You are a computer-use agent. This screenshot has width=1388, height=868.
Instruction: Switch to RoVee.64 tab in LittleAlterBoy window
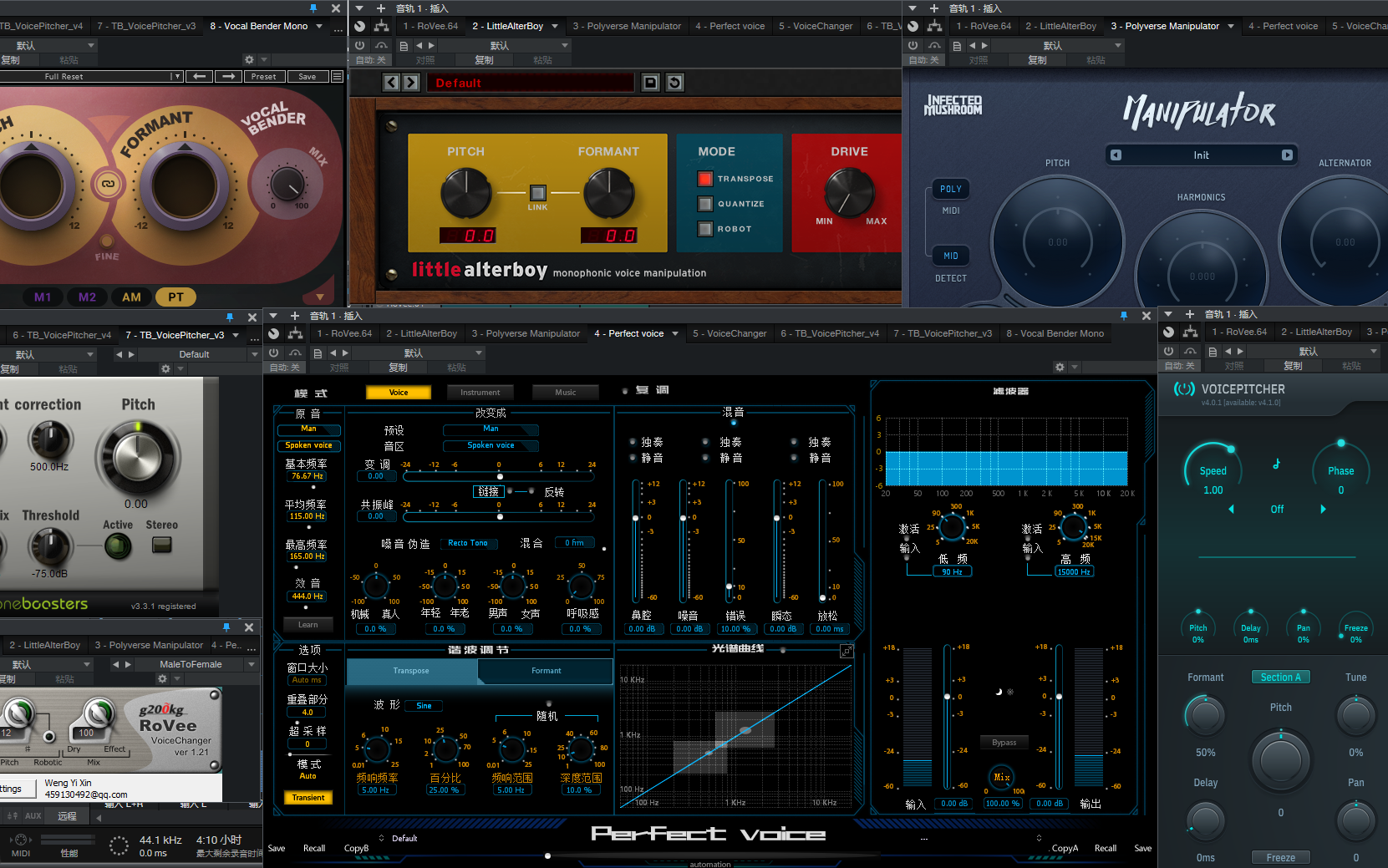430,26
